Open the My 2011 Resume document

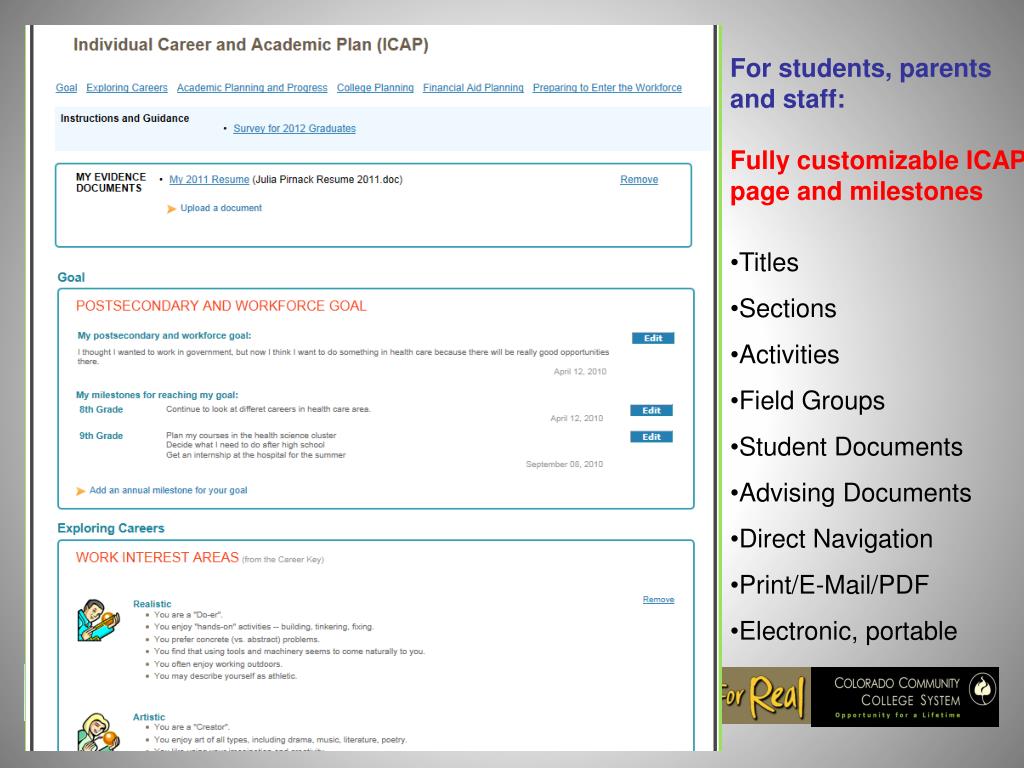tap(209, 180)
